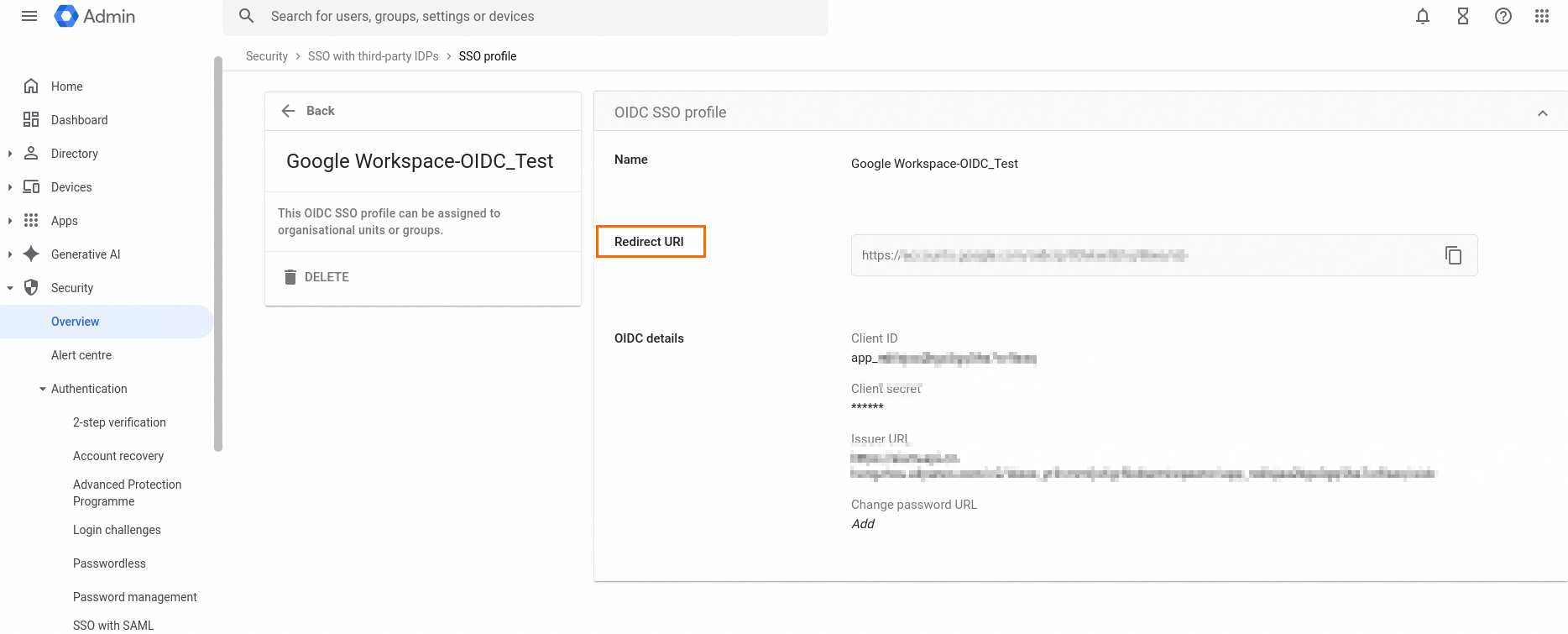The height and width of the screenshot is (634, 1568).
Task: Open the tasks hourglass icon
Action: 1463,16
